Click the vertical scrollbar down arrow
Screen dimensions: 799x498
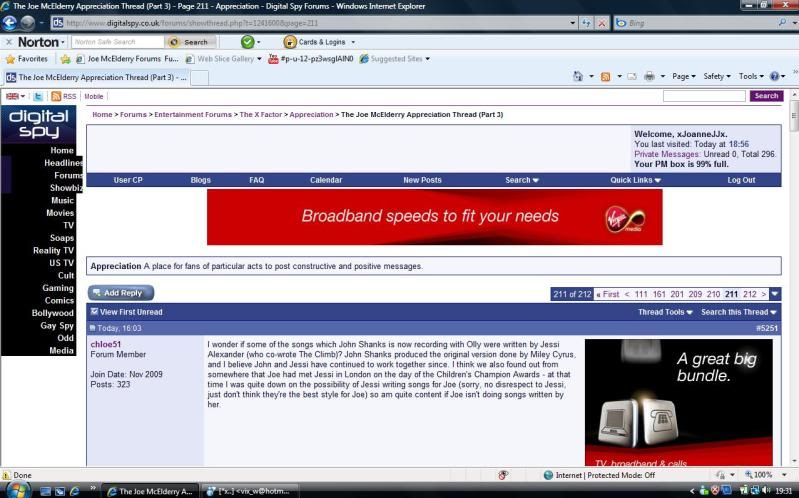(793, 460)
